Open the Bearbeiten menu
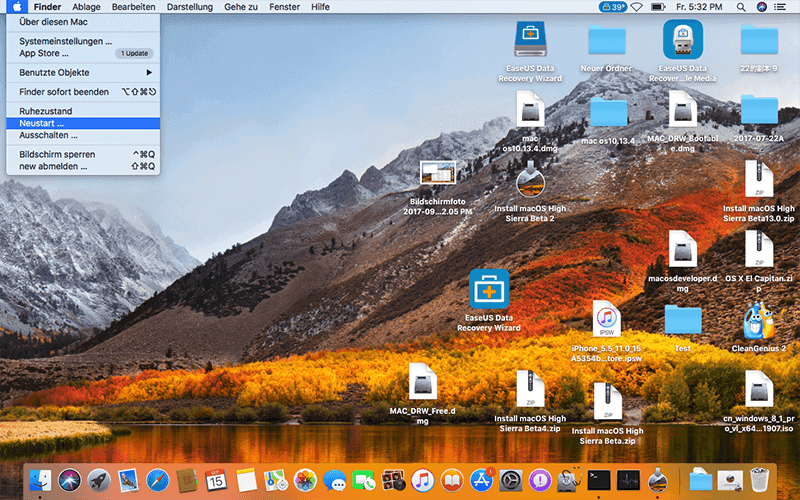Viewport: 800px width, 500px height. 133,7
